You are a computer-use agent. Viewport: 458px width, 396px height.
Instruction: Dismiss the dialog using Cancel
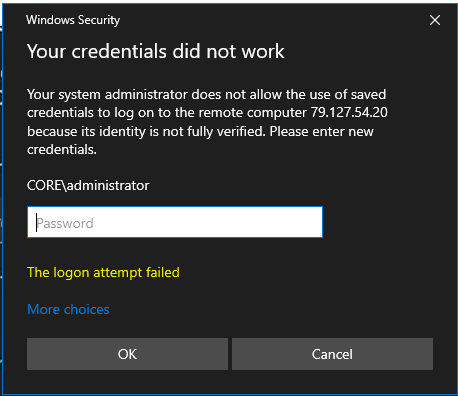coord(332,354)
